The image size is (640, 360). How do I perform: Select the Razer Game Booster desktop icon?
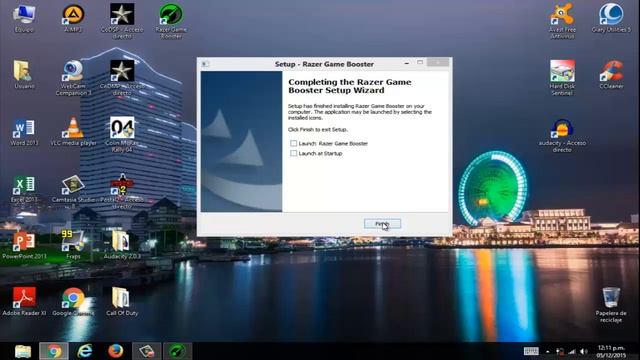pyautogui.click(x=171, y=21)
